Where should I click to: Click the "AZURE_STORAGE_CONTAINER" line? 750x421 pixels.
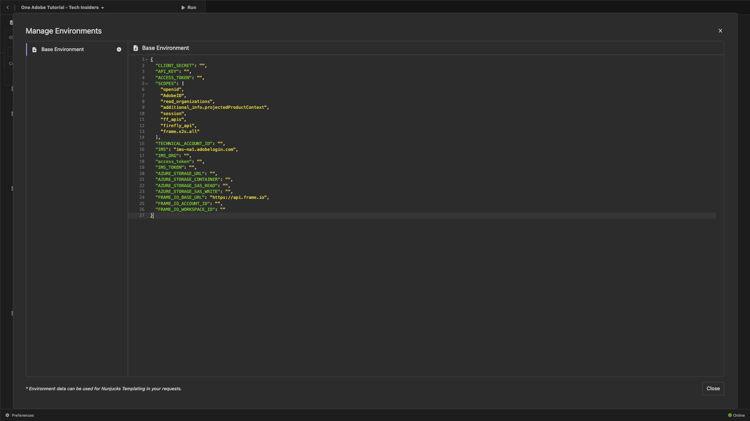[194, 179]
